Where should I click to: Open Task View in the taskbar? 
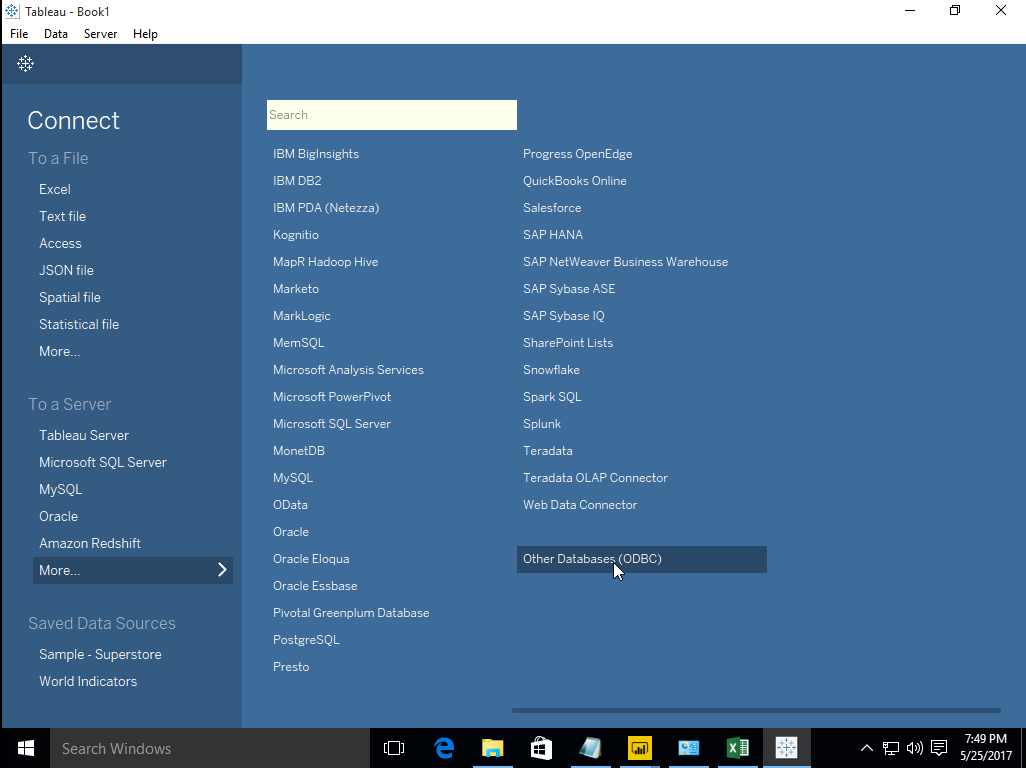click(394, 748)
